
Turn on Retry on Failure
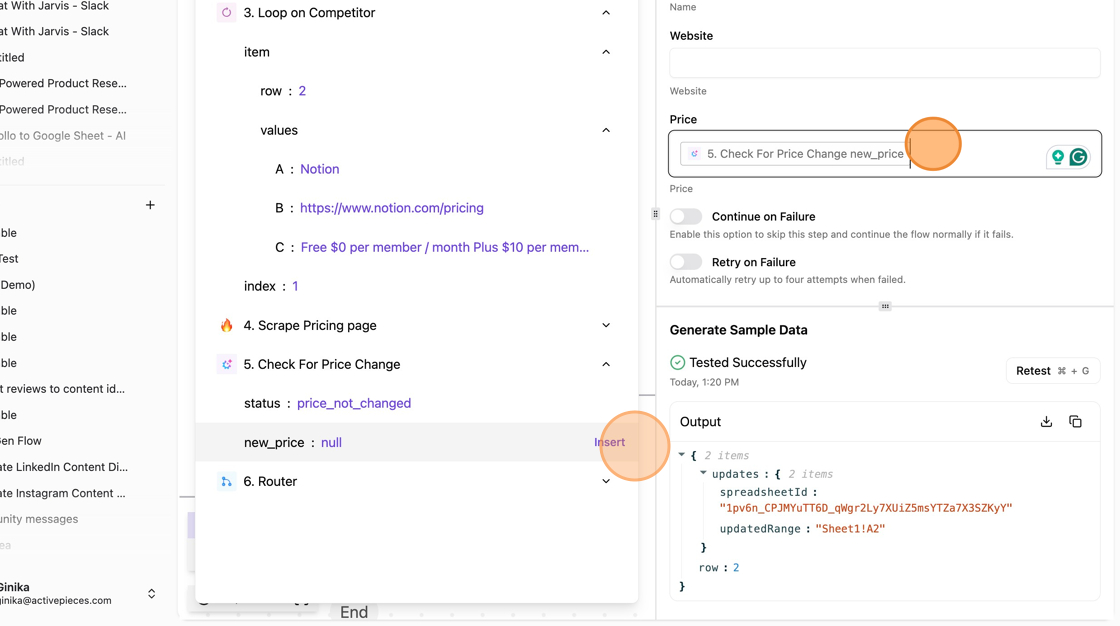coord(686,262)
